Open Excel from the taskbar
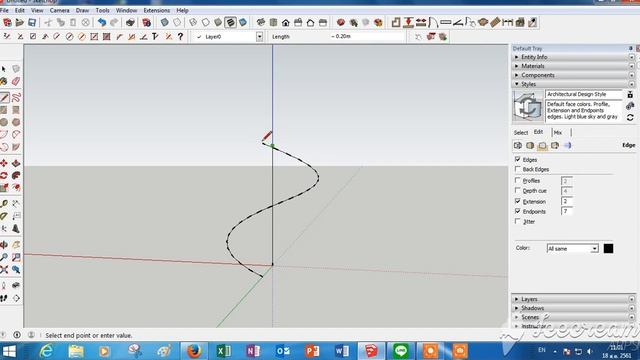640x360 pixels. tap(224, 351)
